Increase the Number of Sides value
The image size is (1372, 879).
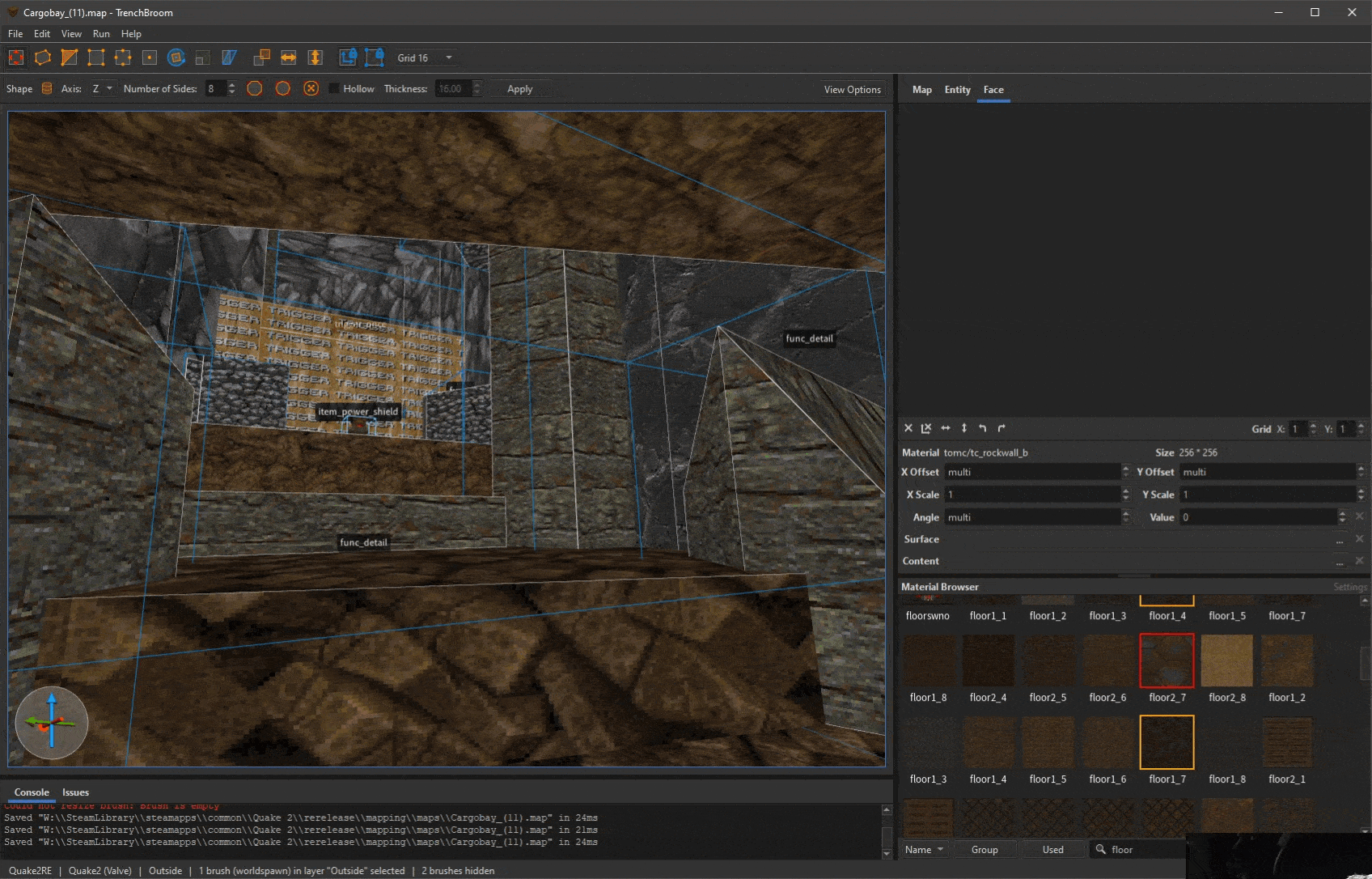pos(231,85)
